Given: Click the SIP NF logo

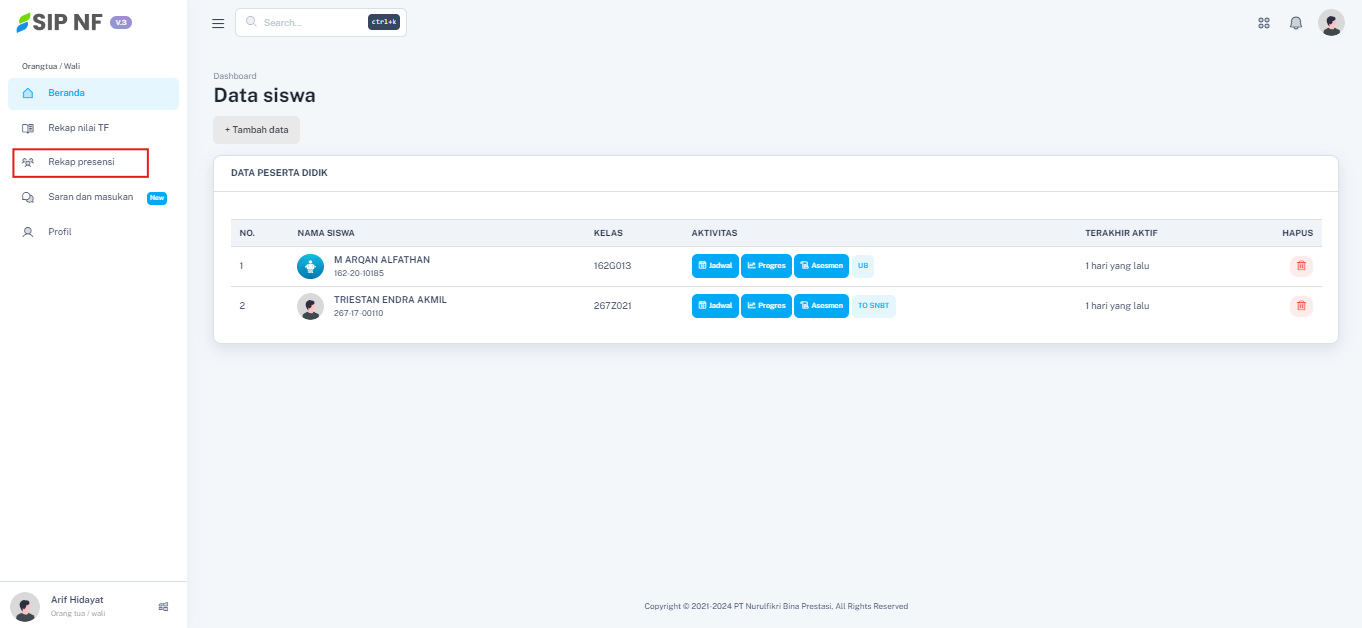Looking at the screenshot, I should tap(60, 22).
